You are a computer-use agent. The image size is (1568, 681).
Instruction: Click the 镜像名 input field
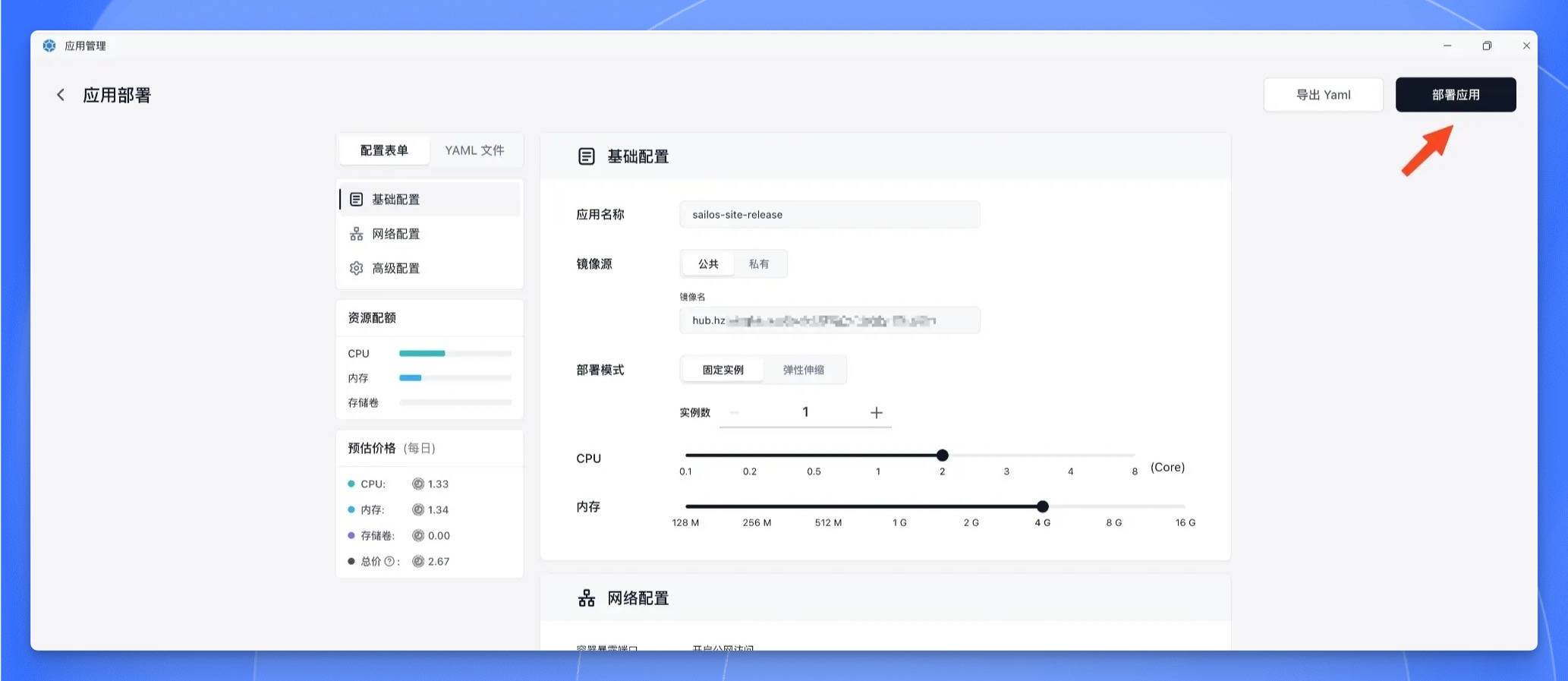[830, 320]
